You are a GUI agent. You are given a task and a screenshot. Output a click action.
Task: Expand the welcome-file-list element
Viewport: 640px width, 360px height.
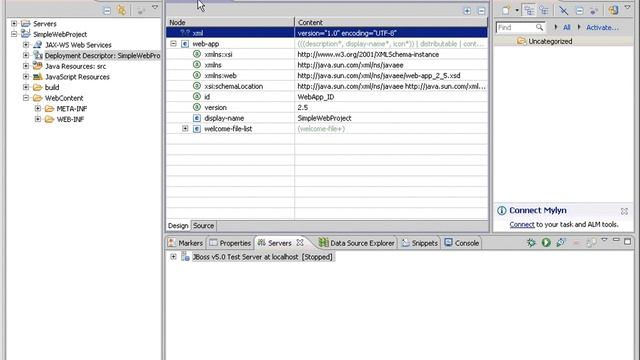point(185,129)
